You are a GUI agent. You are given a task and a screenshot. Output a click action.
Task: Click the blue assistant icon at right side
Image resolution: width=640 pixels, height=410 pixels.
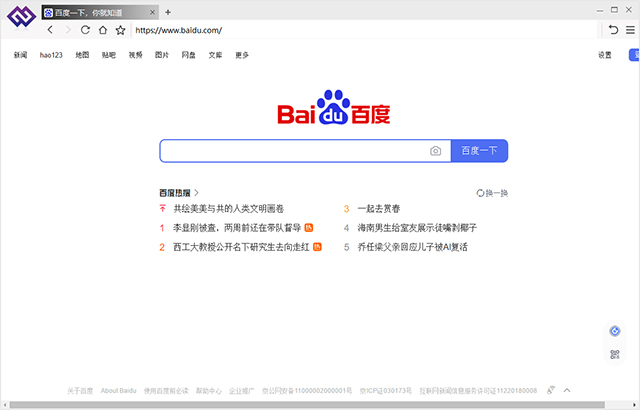(615, 331)
